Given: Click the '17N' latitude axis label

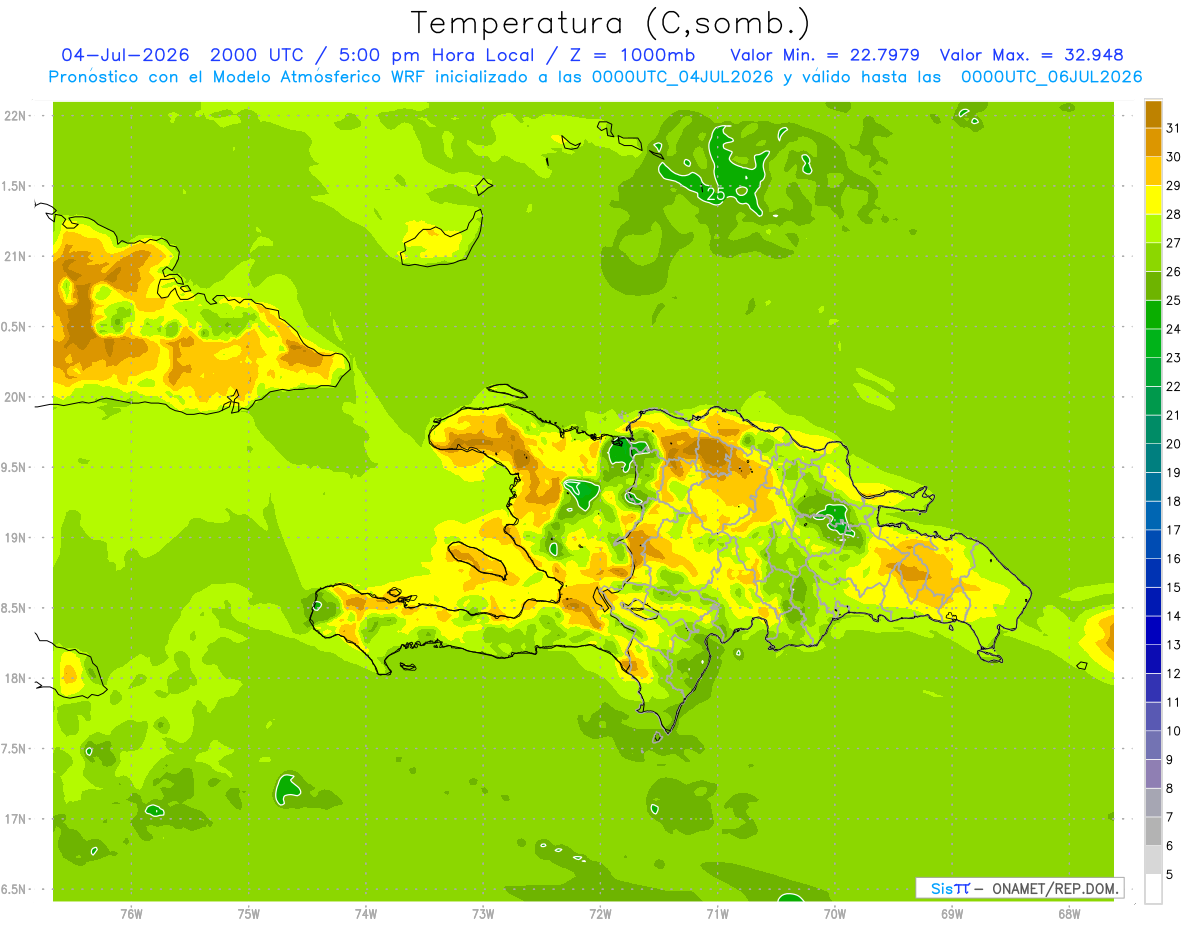Looking at the screenshot, I should pyautogui.click(x=17, y=819).
